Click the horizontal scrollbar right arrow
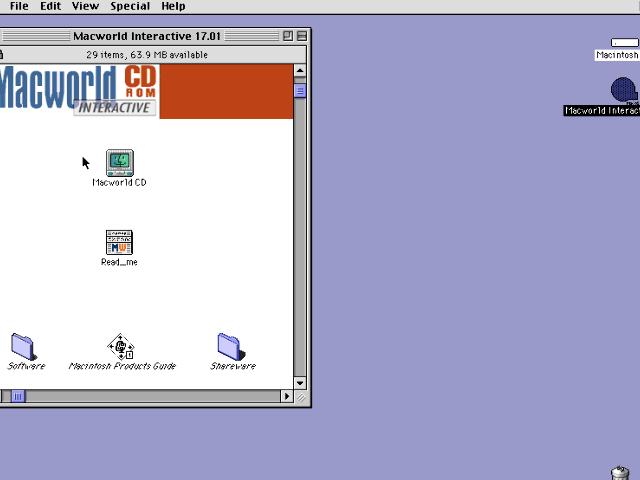This screenshot has height=480, width=640. point(287,396)
